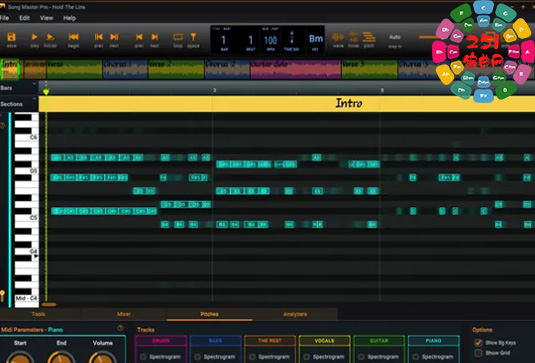Click the Volume knob

click(103, 358)
